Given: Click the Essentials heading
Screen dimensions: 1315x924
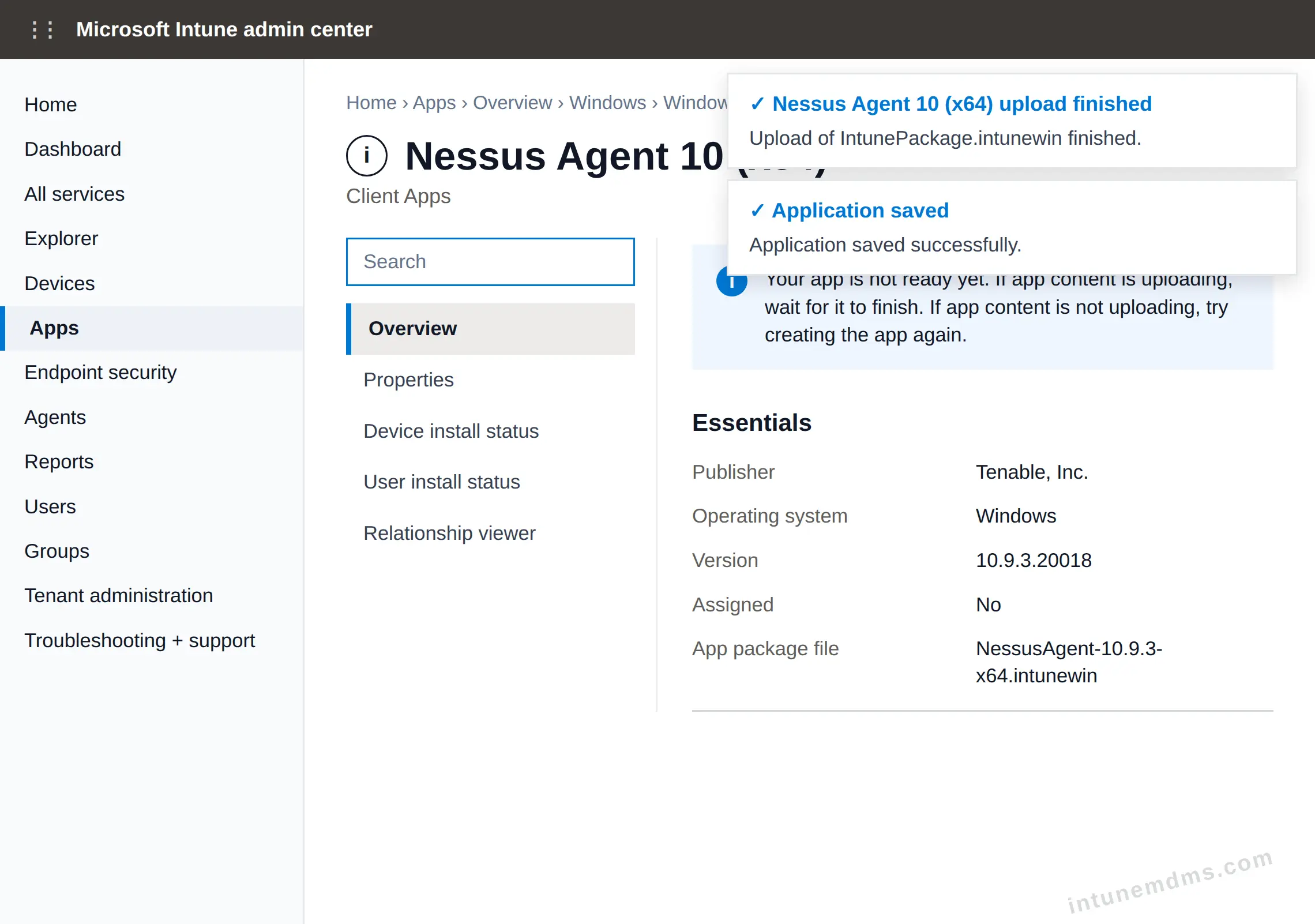Looking at the screenshot, I should pyautogui.click(x=752, y=423).
